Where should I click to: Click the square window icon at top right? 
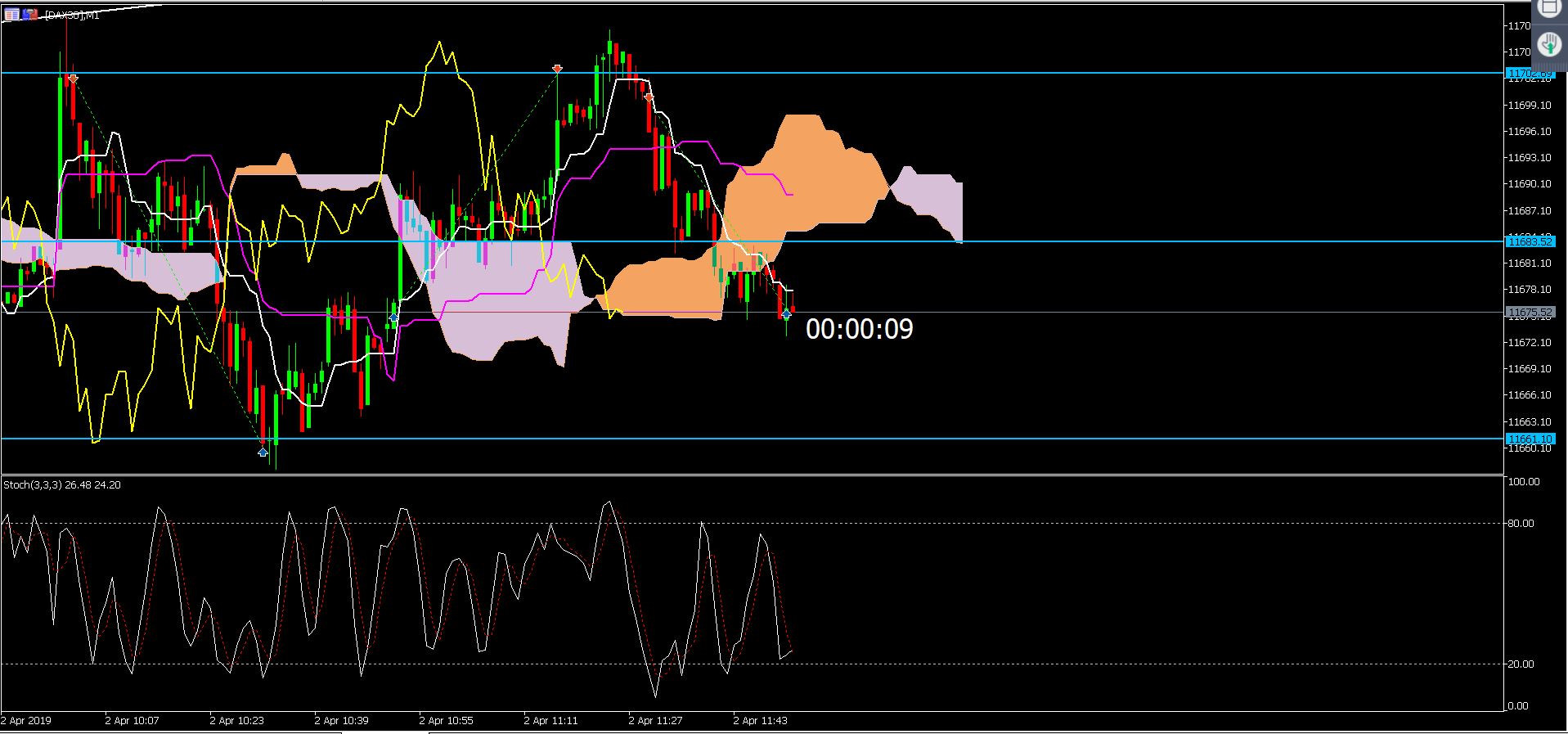tap(1549, 7)
